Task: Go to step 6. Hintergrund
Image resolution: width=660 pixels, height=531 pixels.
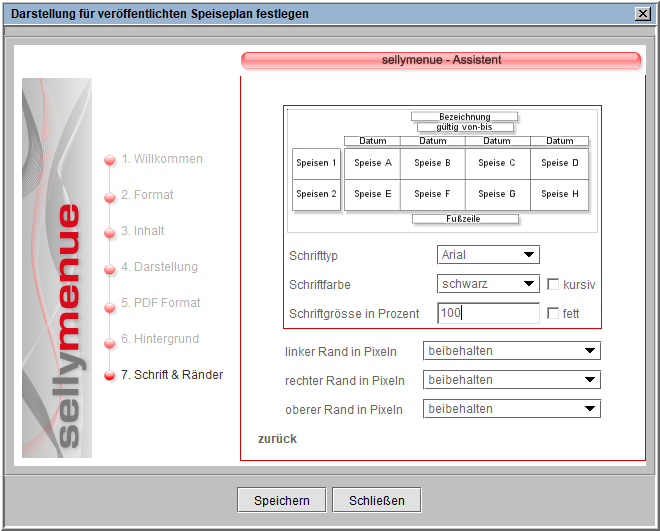Action: [160, 339]
